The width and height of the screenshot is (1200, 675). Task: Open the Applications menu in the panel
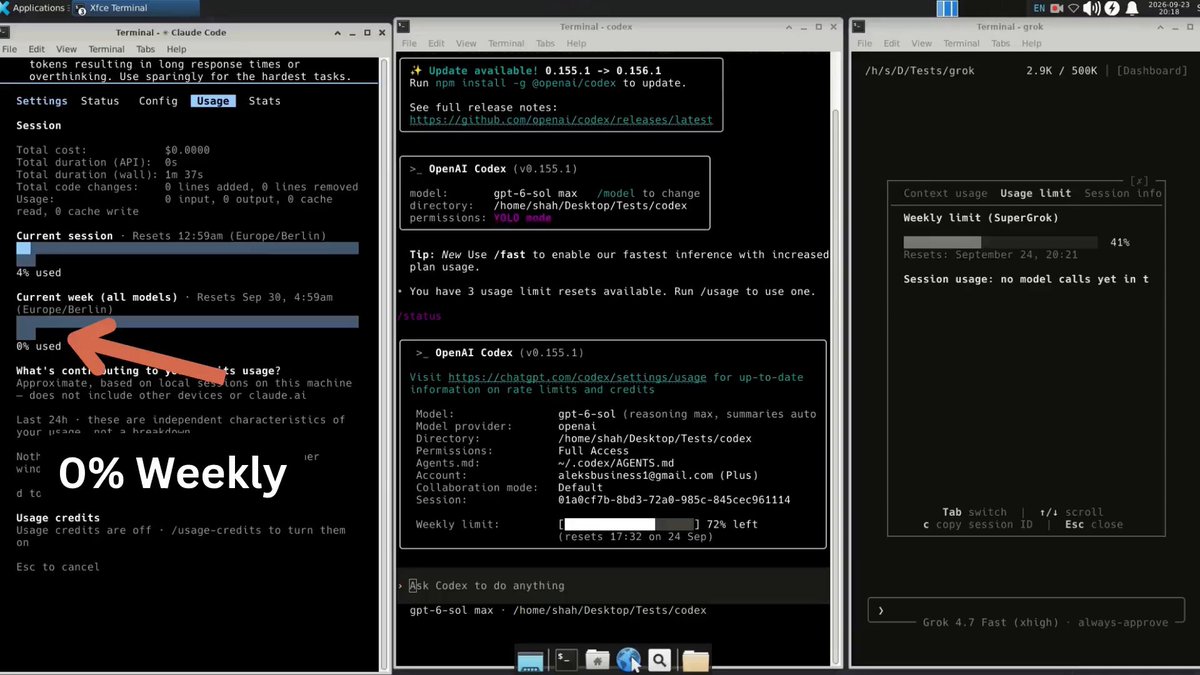pyautogui.click(x=33, y=8)
